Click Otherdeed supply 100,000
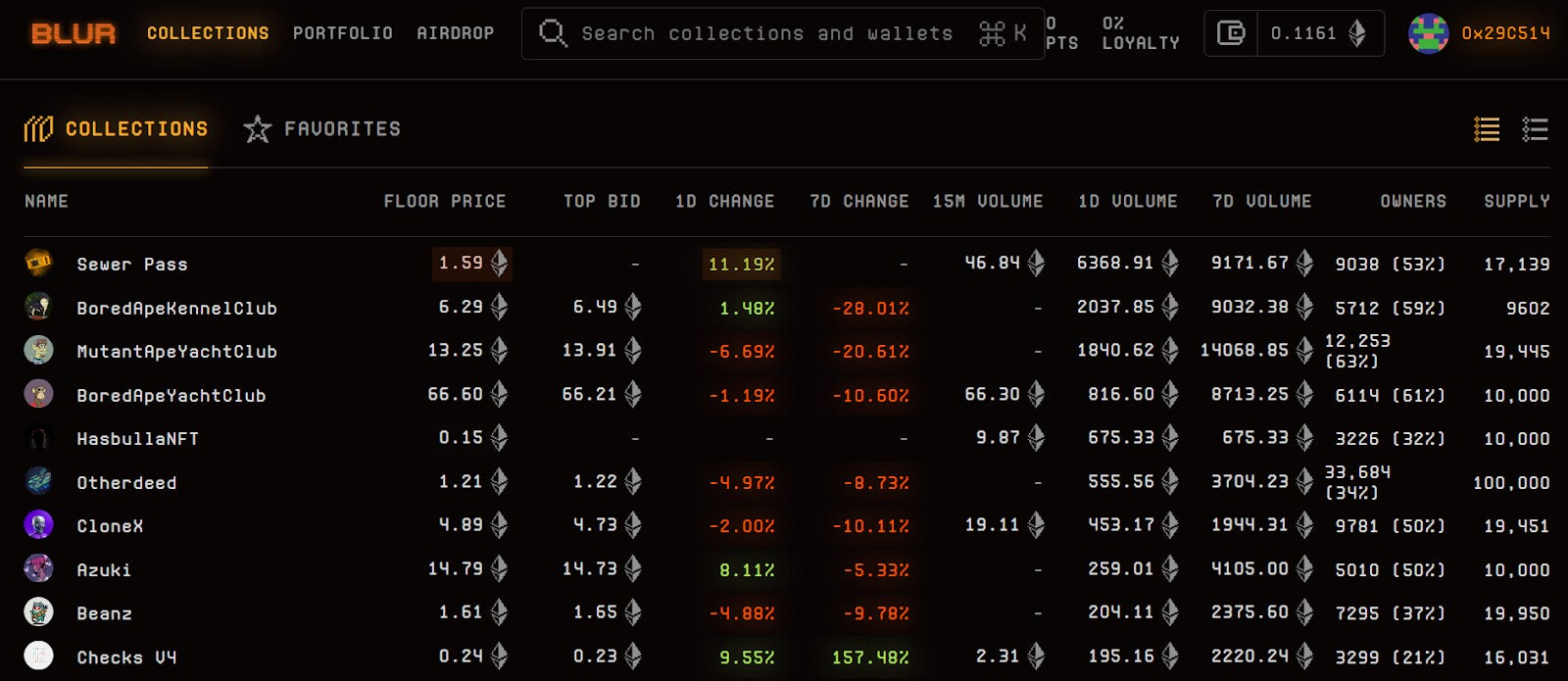The image size is (1568, 681). coord(1511,483)
